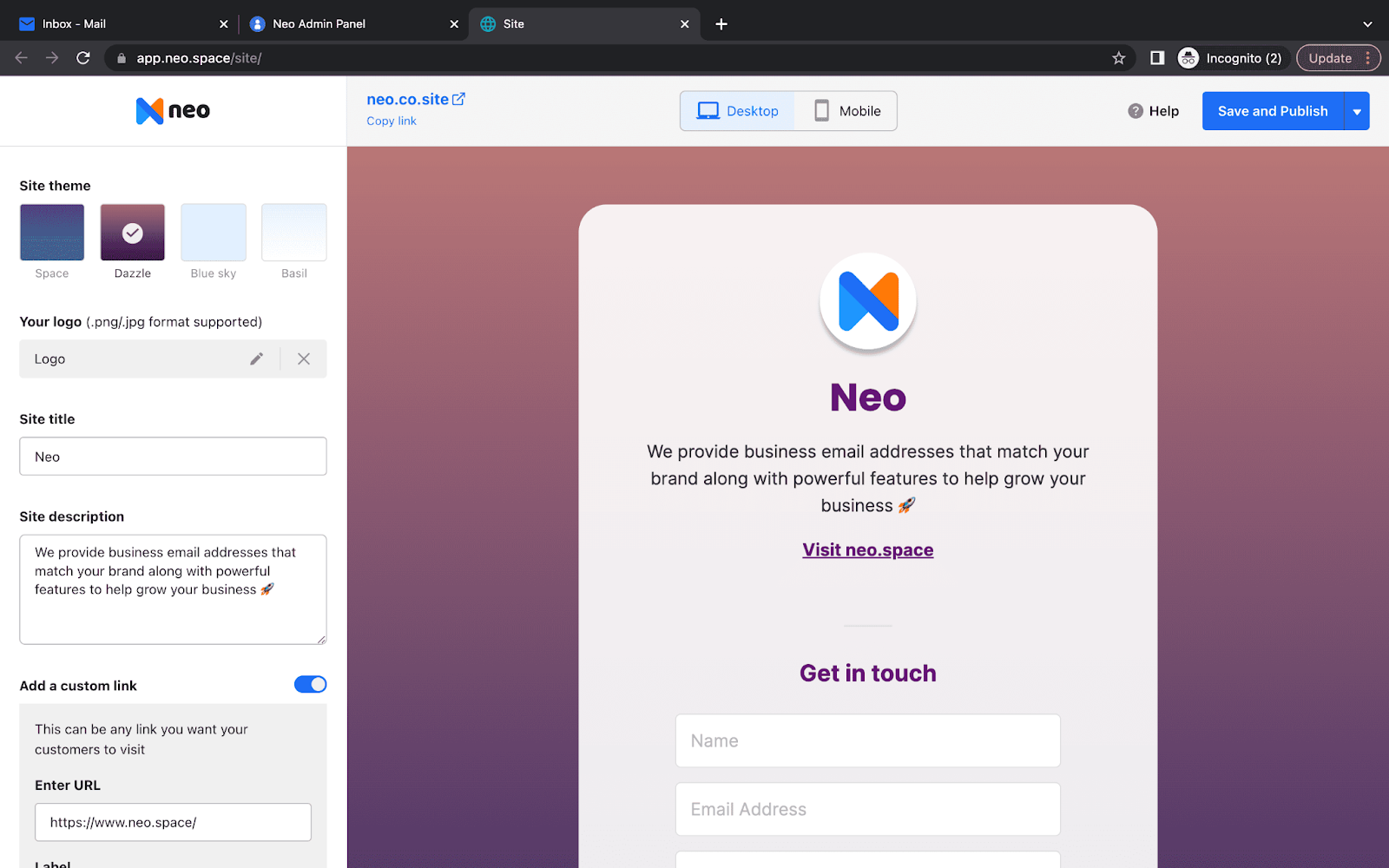The image size is (1389, 868).
Task: Close the Neo Admin Panel tab
Action: pyautogui.click(x=454, y=24)
